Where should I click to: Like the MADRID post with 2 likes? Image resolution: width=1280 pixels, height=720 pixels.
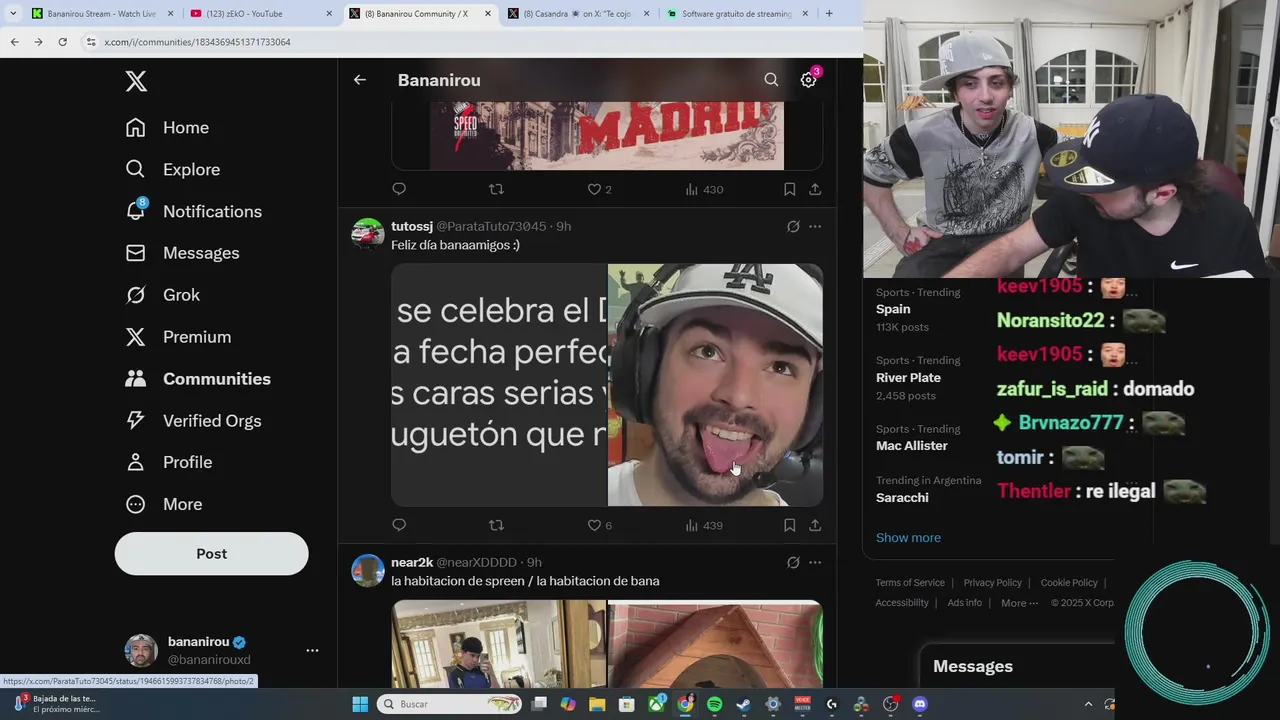pyautogui.click(x=599, y=189)
